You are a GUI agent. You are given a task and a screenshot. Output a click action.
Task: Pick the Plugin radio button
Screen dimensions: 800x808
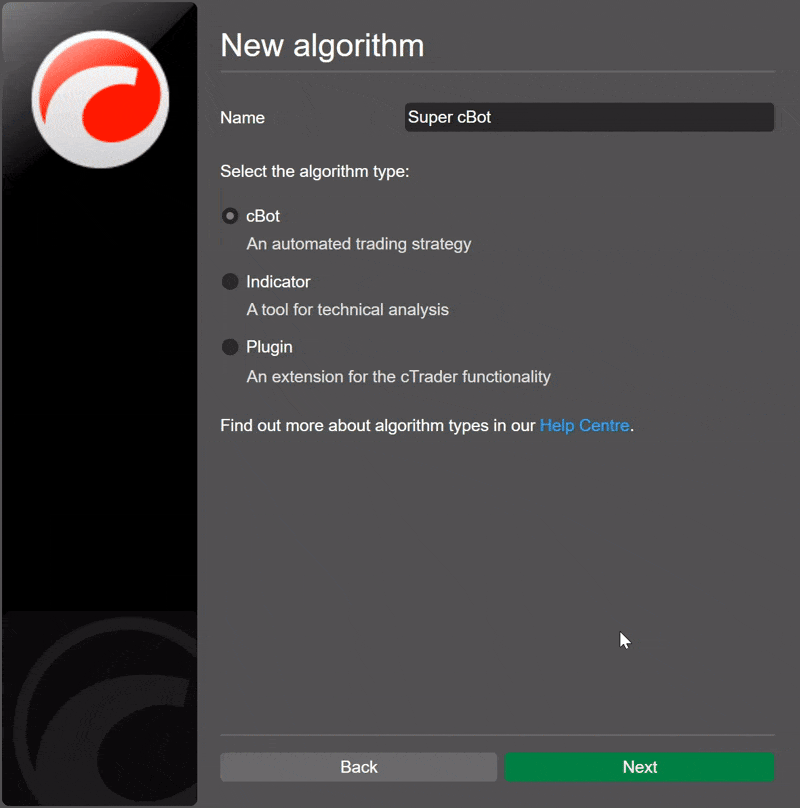click(230, 347)
